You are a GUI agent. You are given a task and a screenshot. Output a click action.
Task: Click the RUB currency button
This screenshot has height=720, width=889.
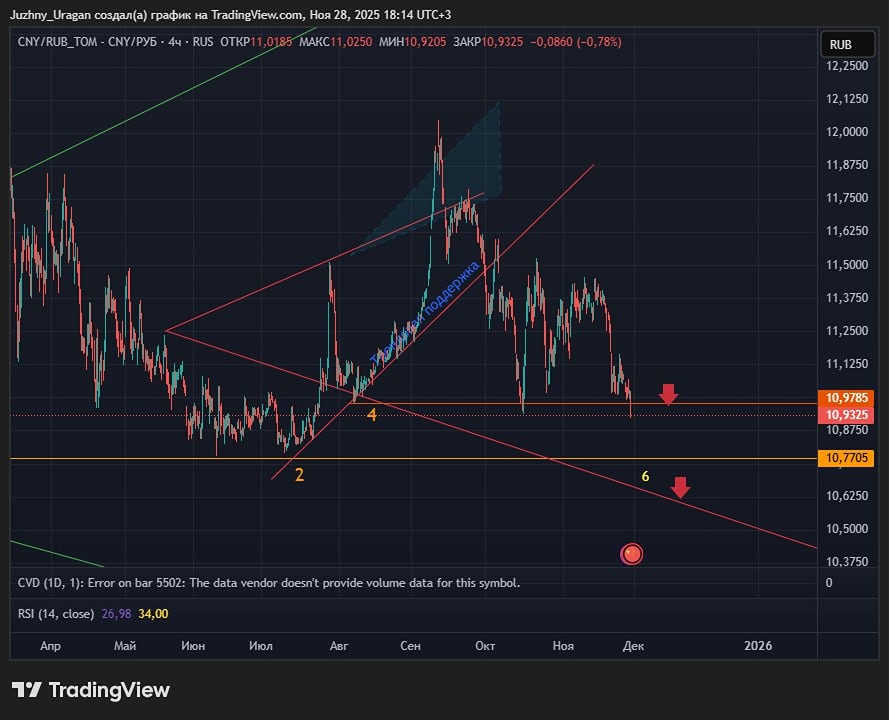click(847, 44)
